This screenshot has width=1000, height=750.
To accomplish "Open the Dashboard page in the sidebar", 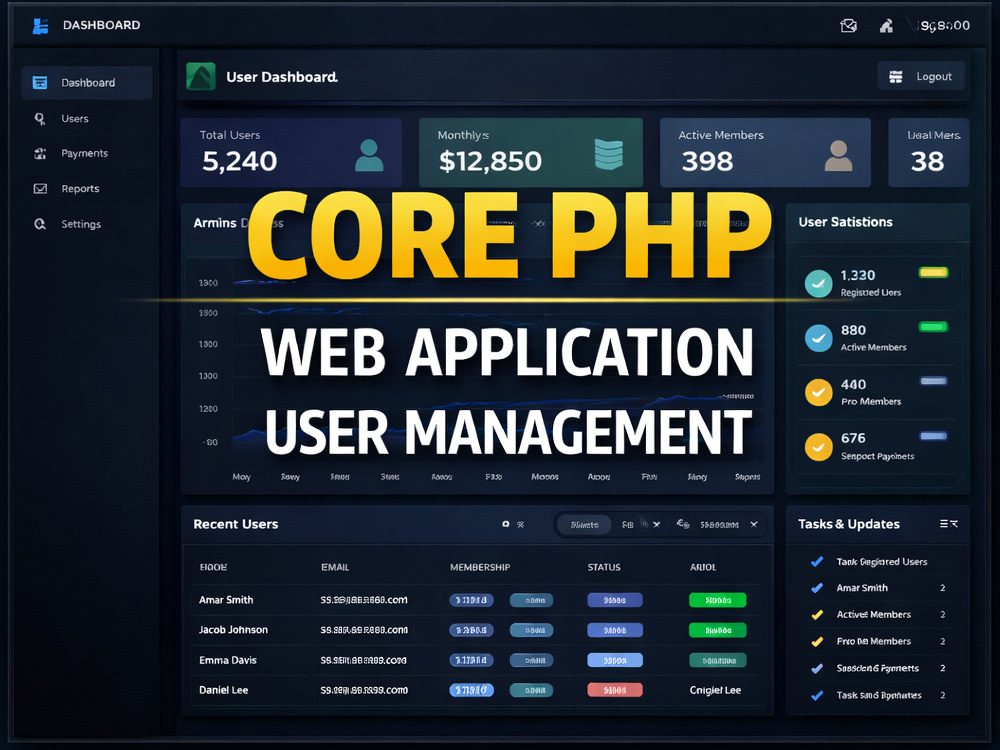I will [87, 82].
